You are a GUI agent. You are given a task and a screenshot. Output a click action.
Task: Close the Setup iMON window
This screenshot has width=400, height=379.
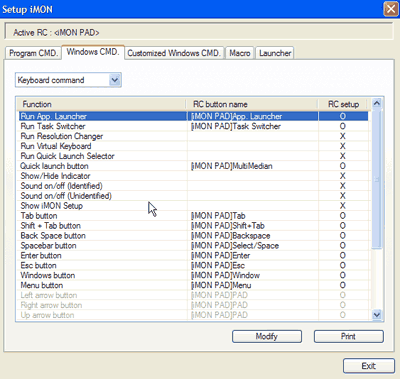391,9
